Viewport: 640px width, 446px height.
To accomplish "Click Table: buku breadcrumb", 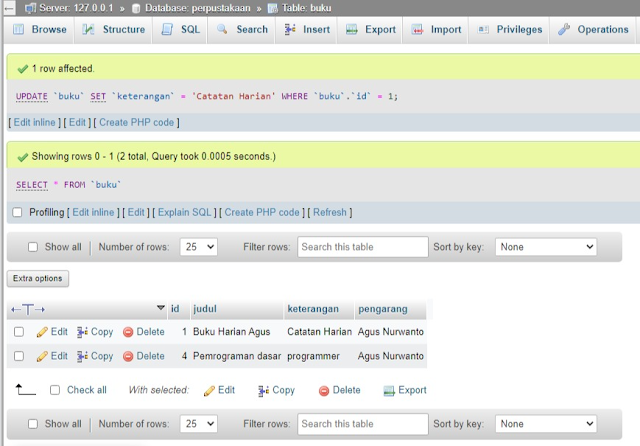I will point(307,8).
